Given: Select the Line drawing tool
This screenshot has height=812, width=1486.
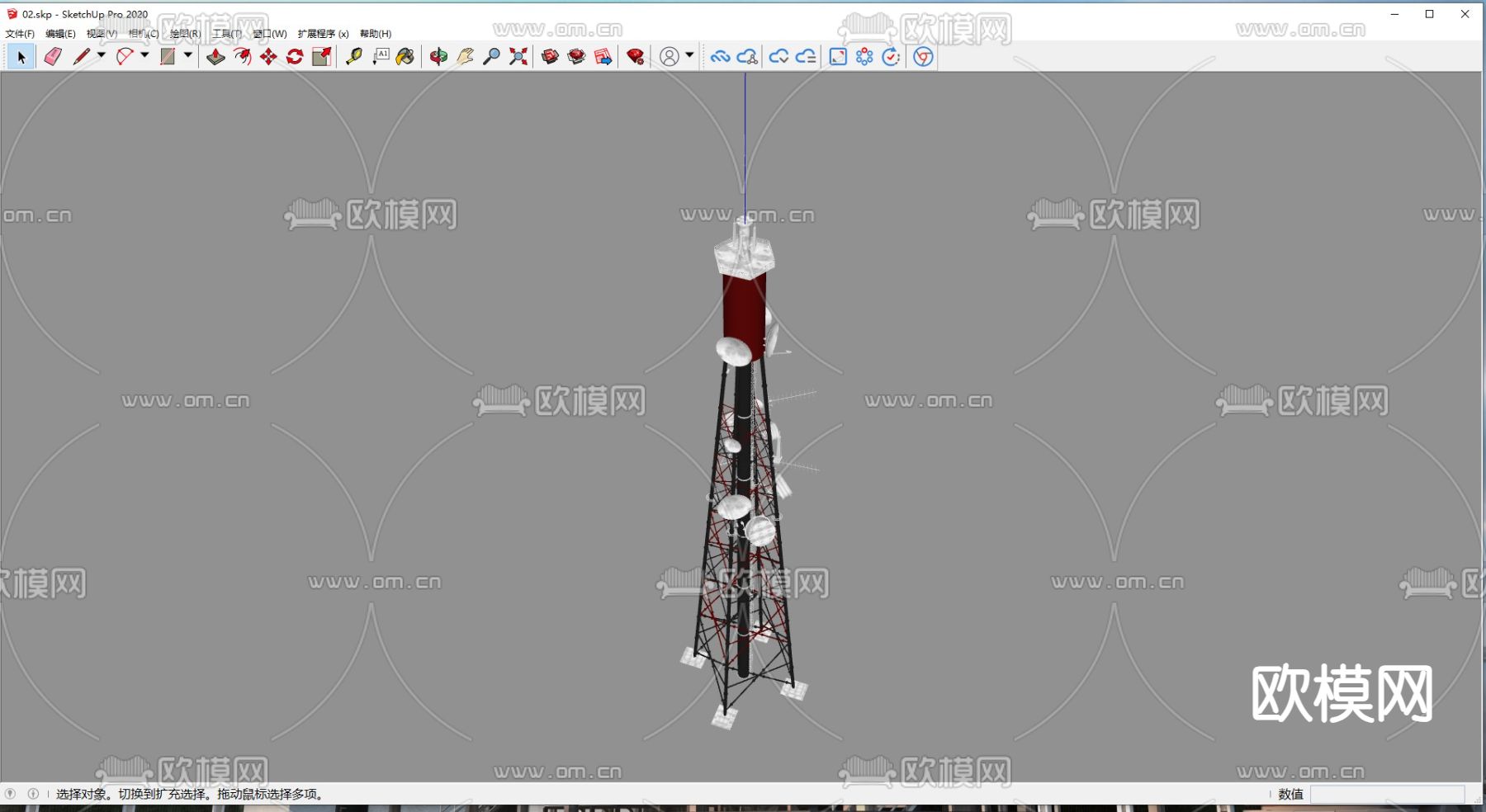Looking at the screenshot, I should click(83, 56).
